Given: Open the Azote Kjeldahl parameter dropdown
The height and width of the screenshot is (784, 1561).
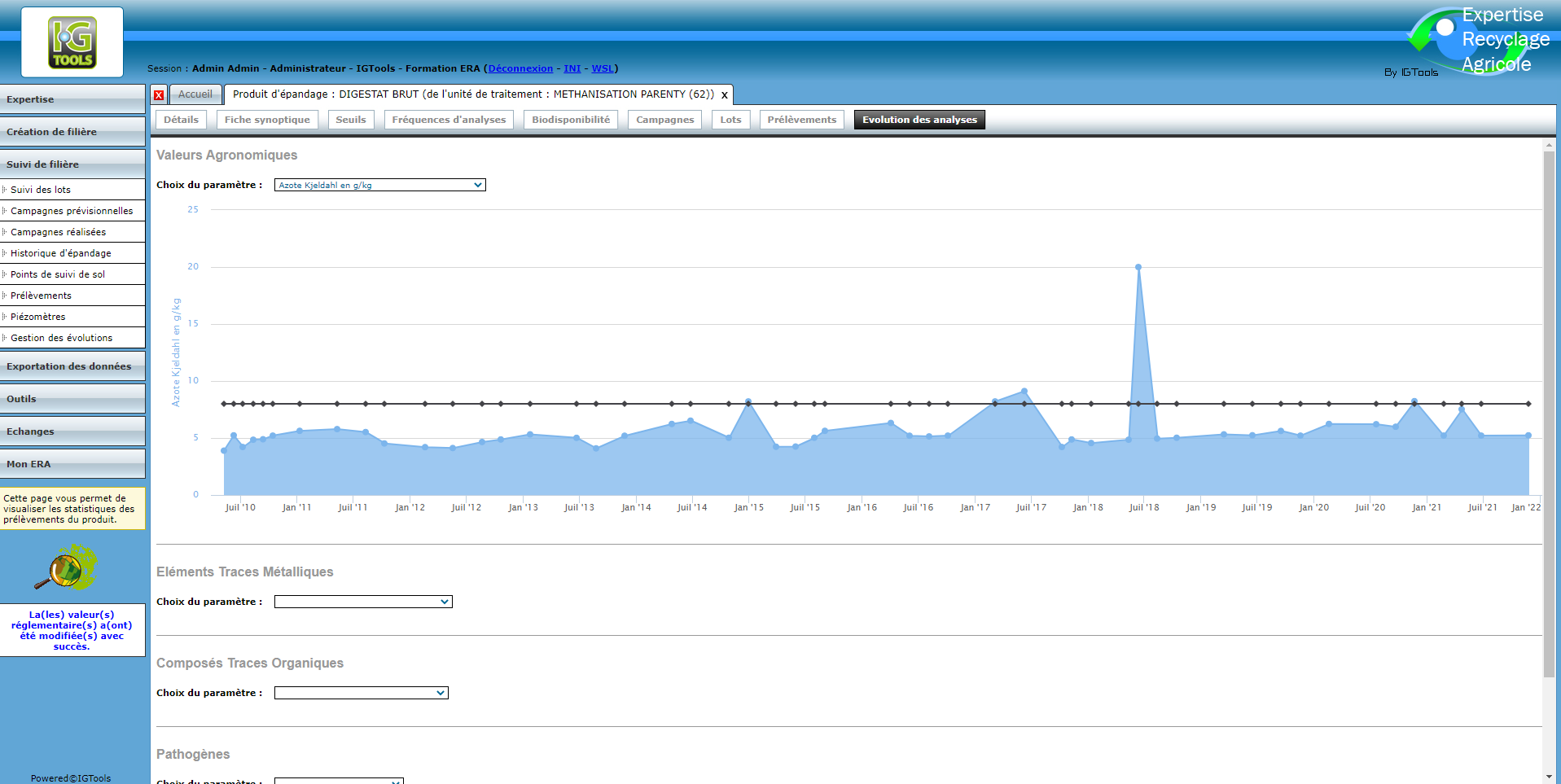Looking at the screenshot, I should (379, 186).
